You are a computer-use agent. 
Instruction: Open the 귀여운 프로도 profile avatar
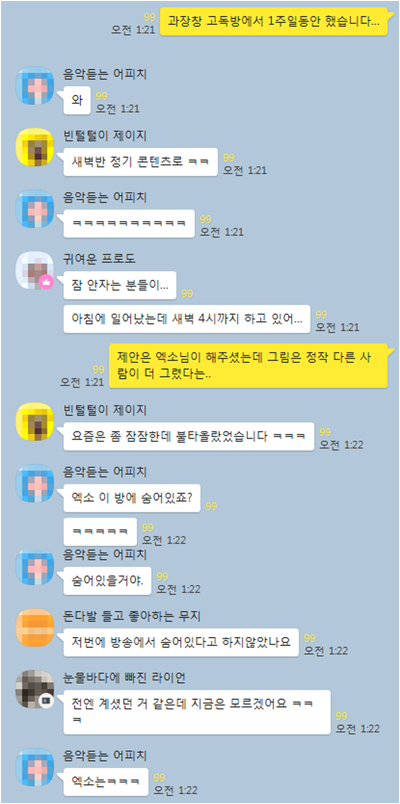(34, 270)
